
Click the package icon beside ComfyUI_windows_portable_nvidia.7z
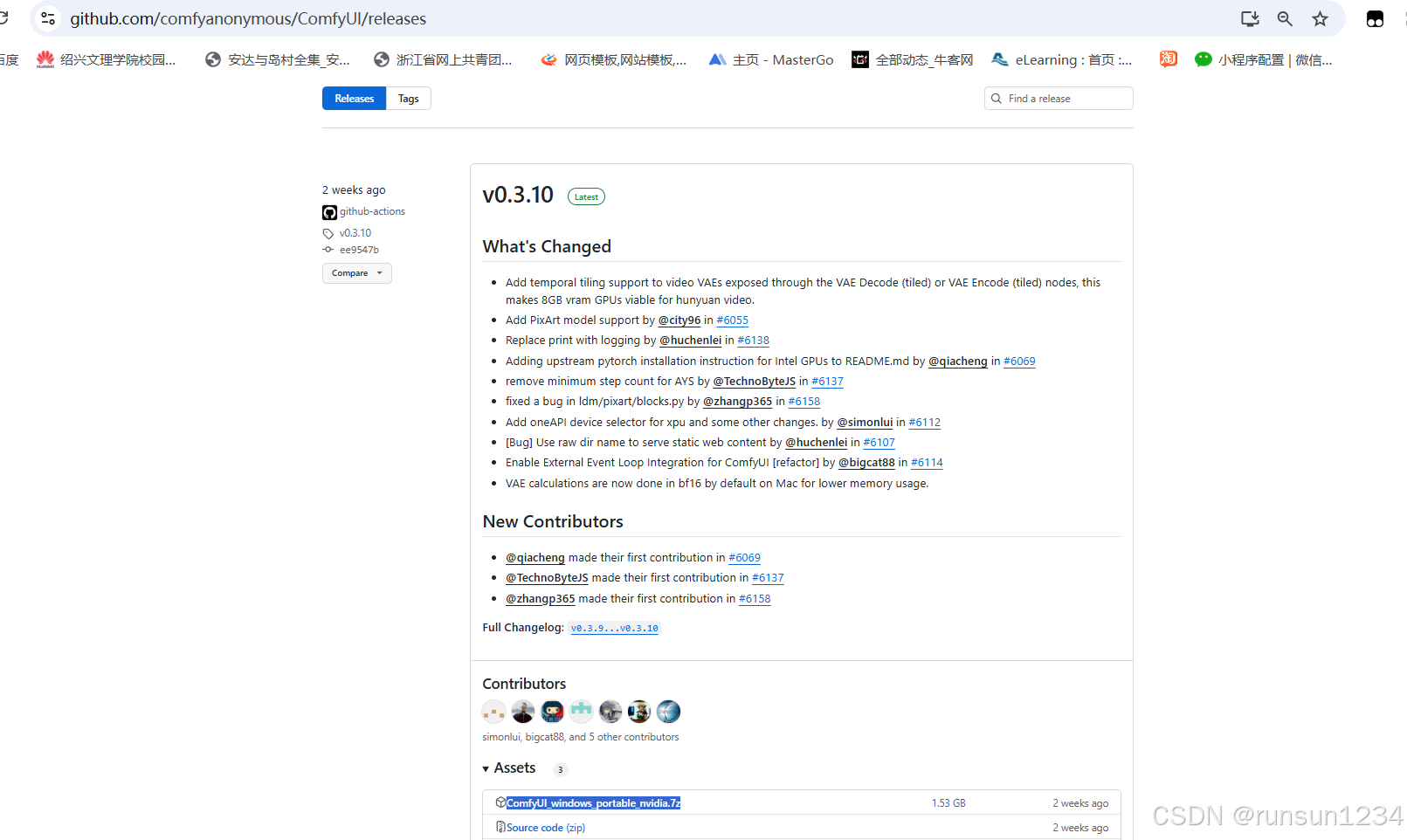coord(500,802)
